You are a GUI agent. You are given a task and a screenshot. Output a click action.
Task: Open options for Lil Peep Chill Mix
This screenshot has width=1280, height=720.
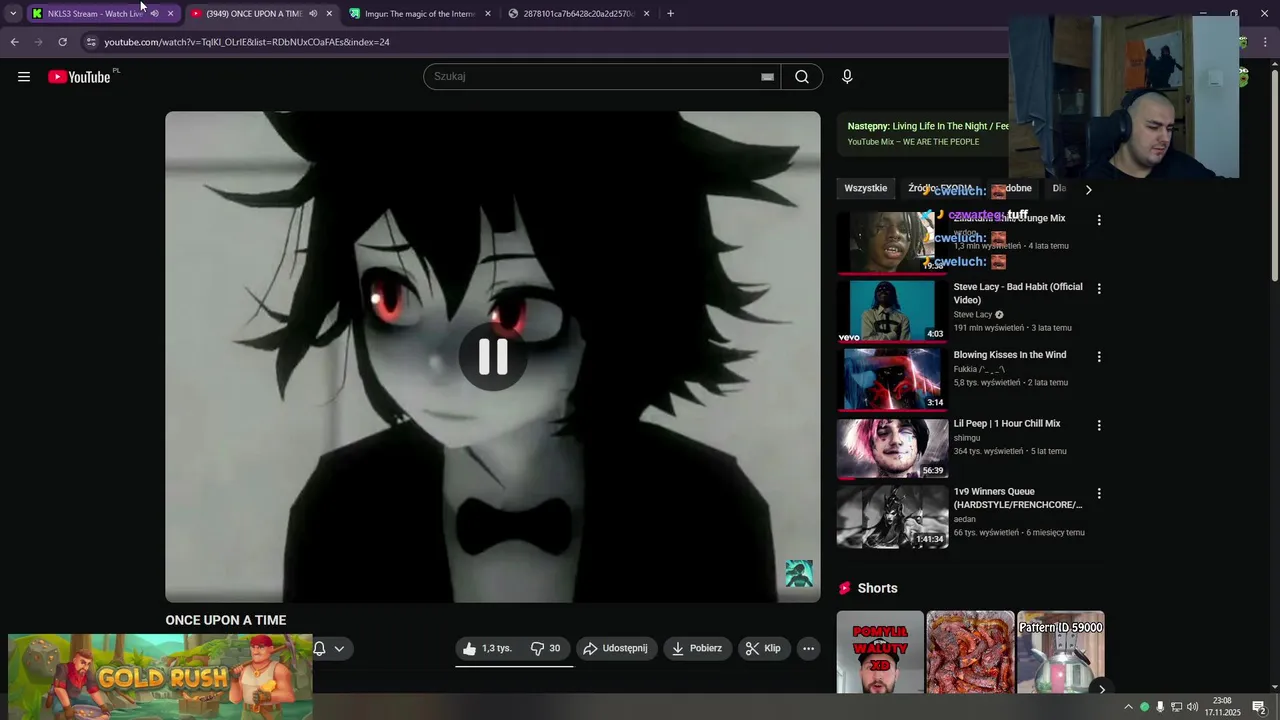point(1099,425)
